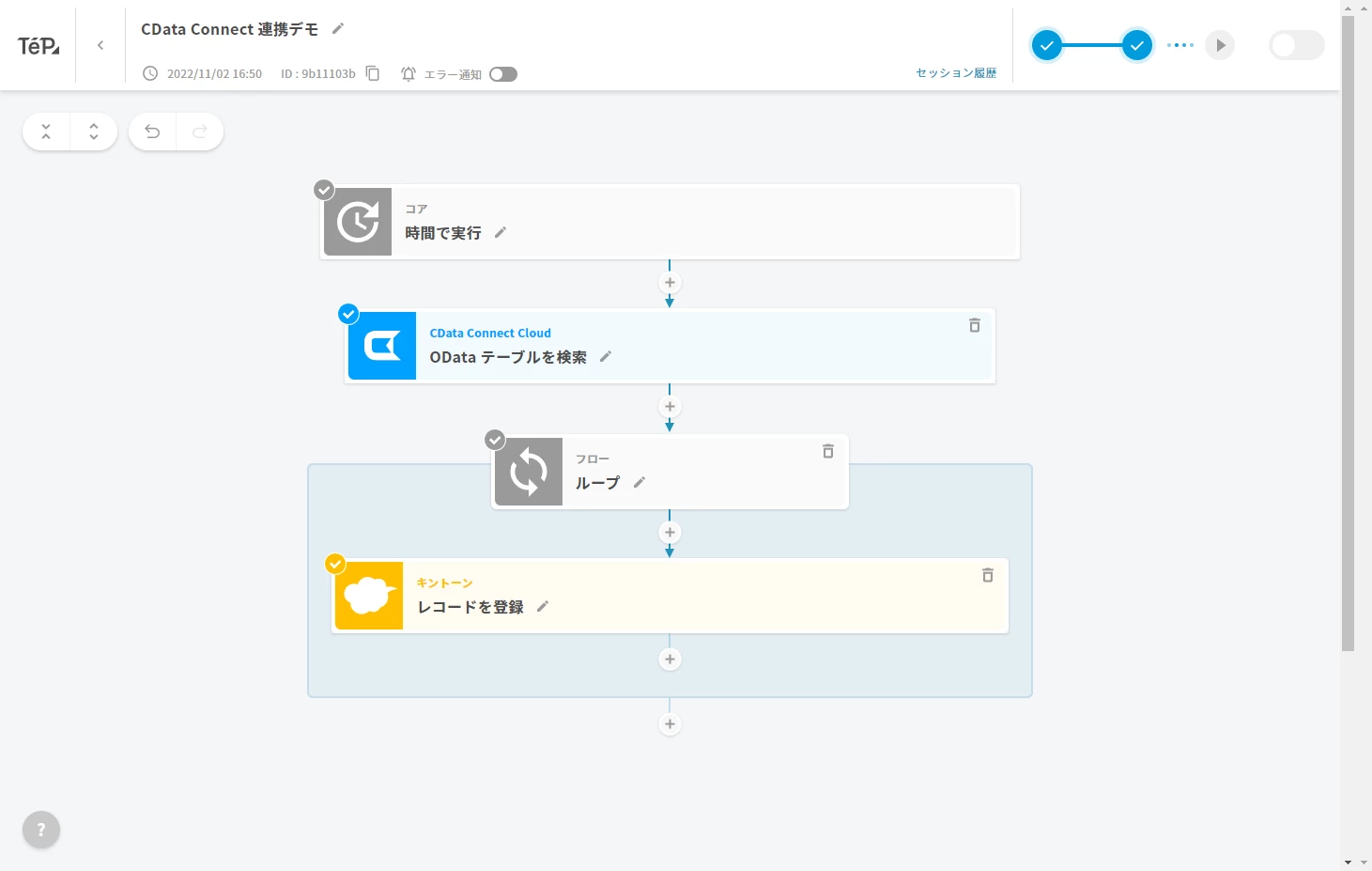This screenshot has width=1372, height=871.
Task: Select the レコードを登録 label
Action: pos(470,607)
